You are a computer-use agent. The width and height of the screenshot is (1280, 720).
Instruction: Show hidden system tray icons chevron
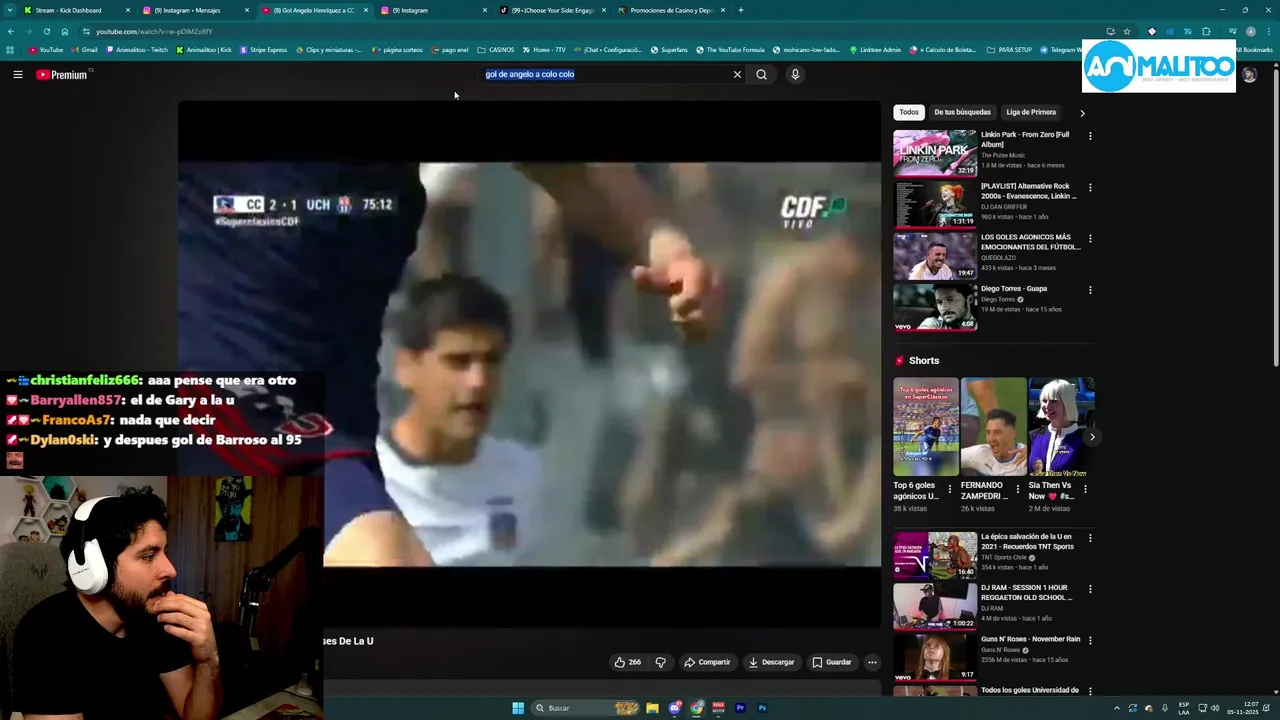[x=1117, y=708]
